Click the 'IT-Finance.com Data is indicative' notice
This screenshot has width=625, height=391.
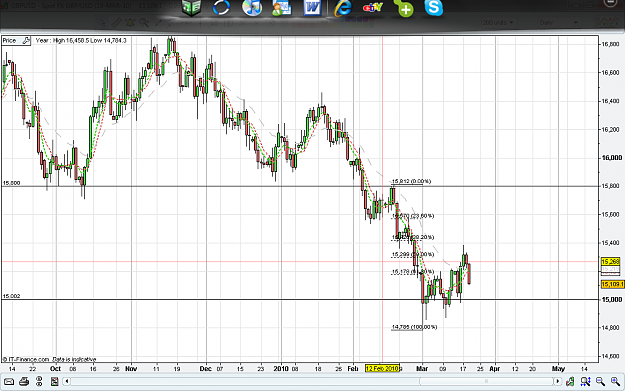click(x=49, y=359)
